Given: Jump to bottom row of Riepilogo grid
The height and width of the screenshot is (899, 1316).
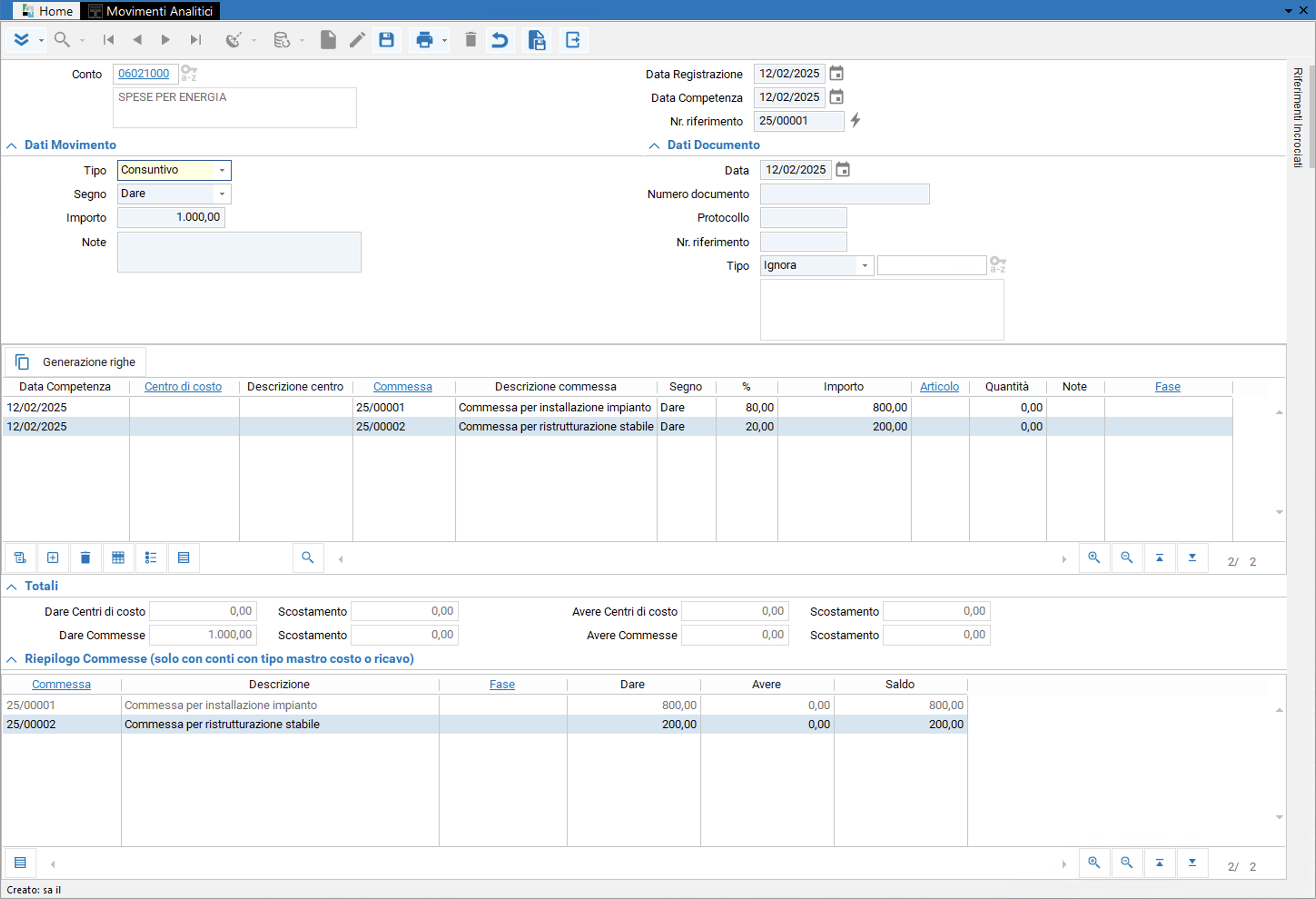Looking at the screenshot, I should coord(1192,863).
